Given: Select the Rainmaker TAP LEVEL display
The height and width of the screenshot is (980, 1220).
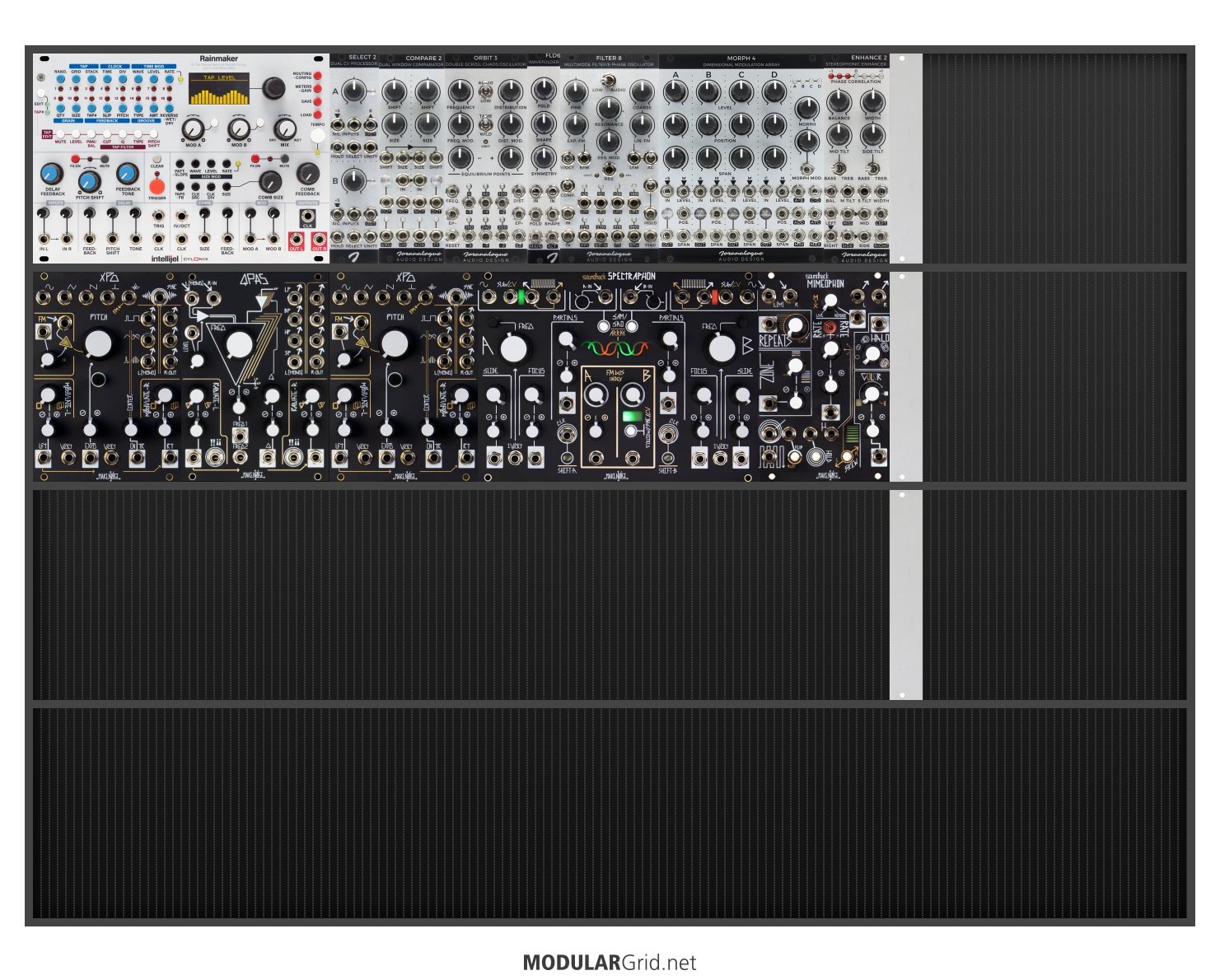Looking at the screenshot, I should click(219, 88).
